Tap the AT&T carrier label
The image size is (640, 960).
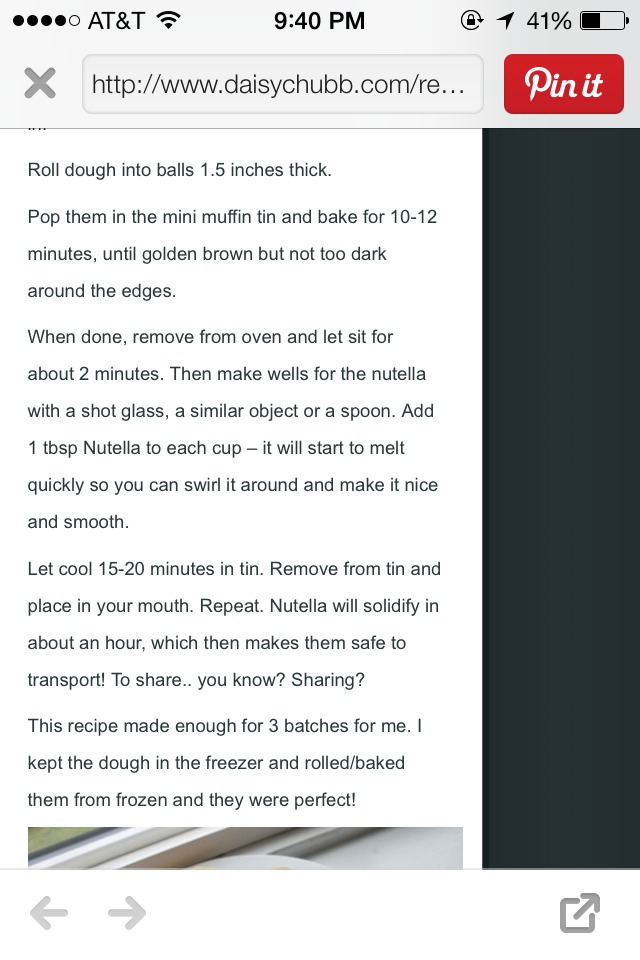(x=116, y=21)
